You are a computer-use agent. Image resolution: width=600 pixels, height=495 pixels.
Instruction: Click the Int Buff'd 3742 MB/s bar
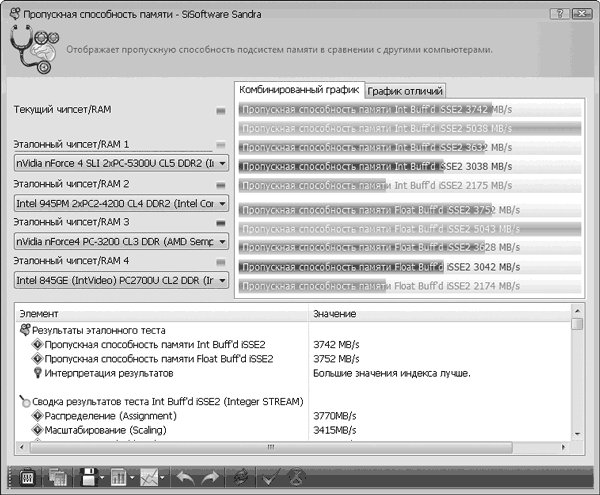[x=410, y=110]
